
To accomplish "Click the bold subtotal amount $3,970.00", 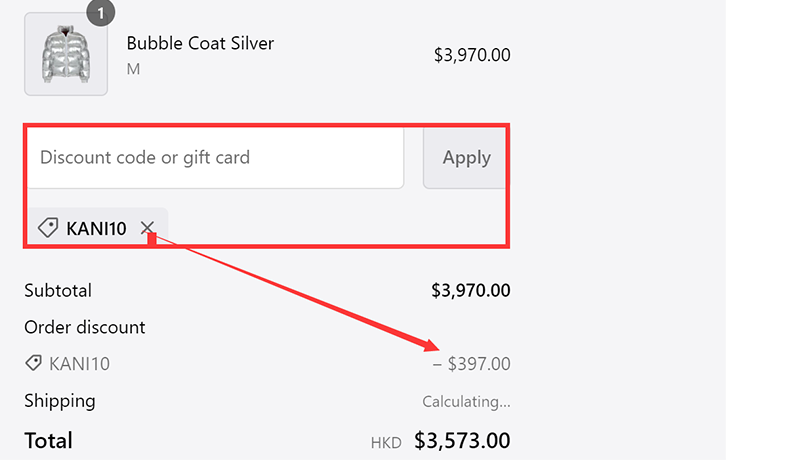I will (471, 291).
